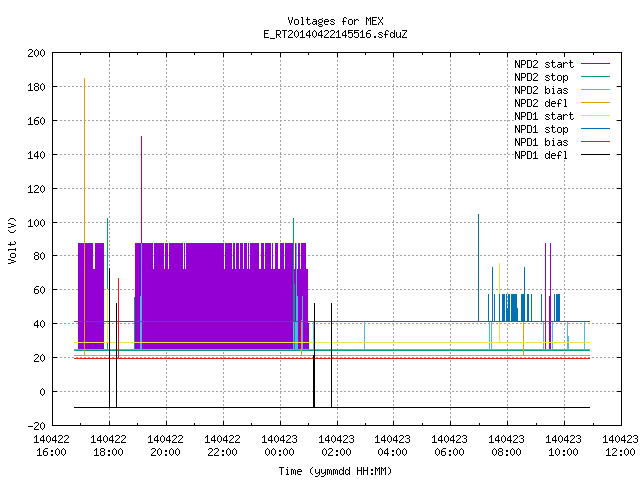The height and width of the screenshot is (480, 640).
Task: Click the purple NPD2 start legend line
Action: click(595, 64)
